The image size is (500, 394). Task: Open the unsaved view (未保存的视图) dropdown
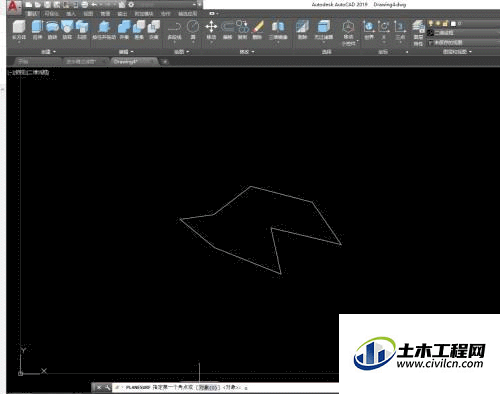[x=463, y=42]
